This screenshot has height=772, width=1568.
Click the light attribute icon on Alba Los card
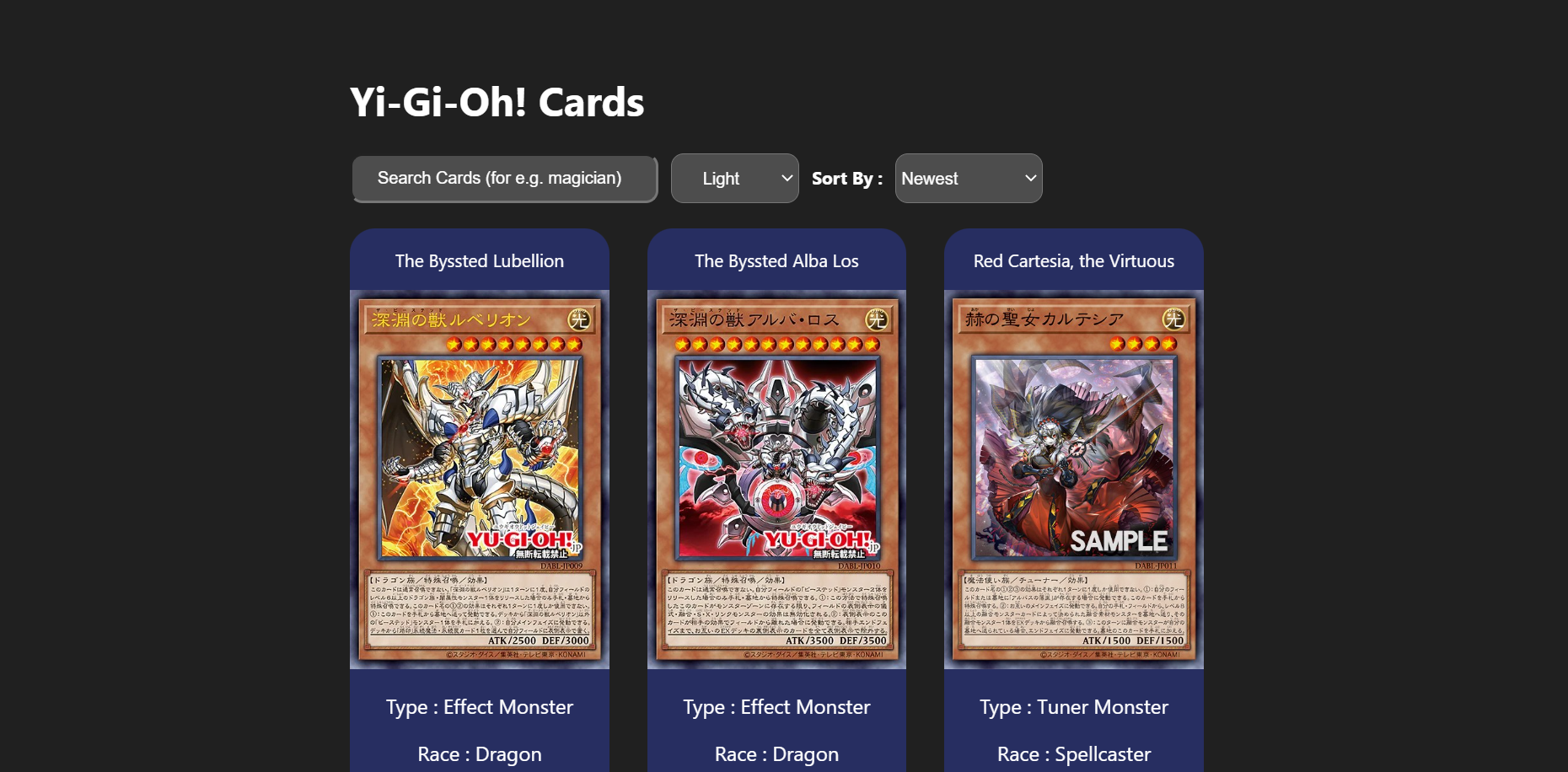click(877, 319)
